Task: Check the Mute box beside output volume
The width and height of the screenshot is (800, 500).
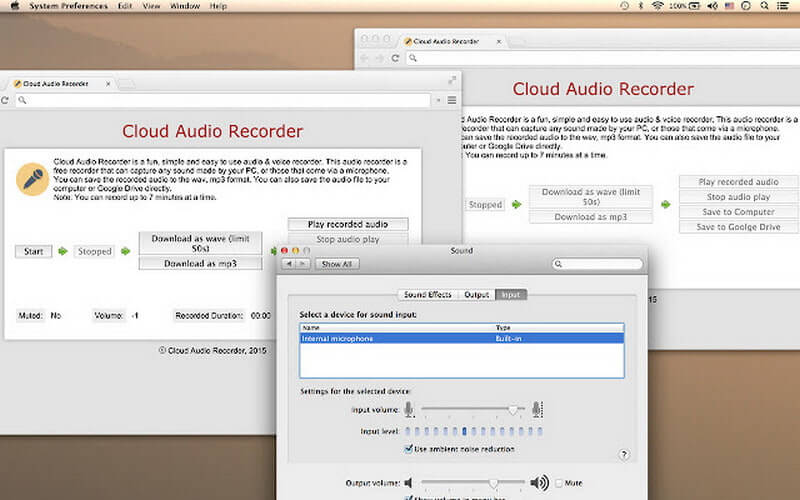Action: (x=559, y=483)
